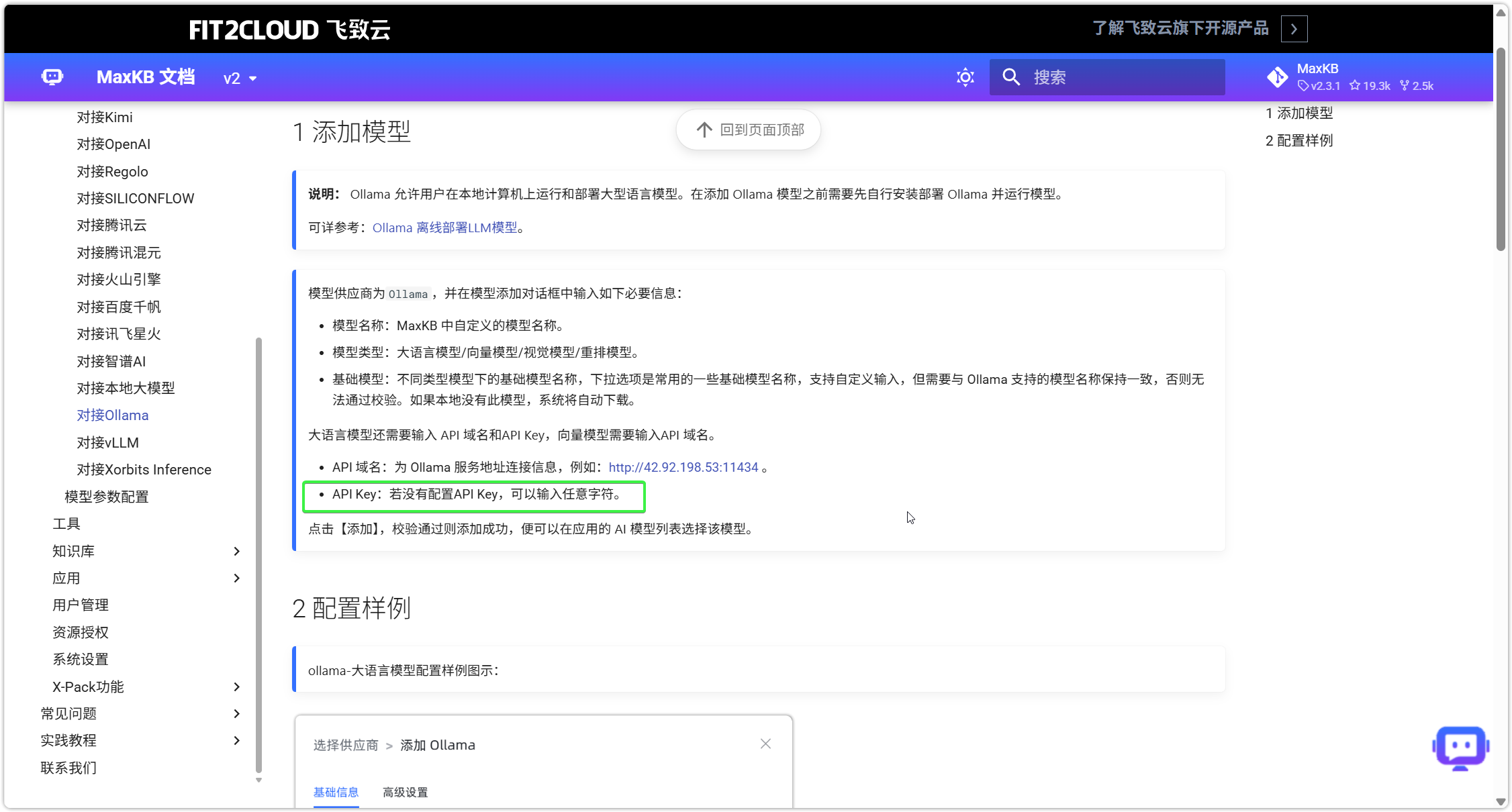Toggle the light/dark theme icon
The image size is (1512, 812).
[965, 77]
